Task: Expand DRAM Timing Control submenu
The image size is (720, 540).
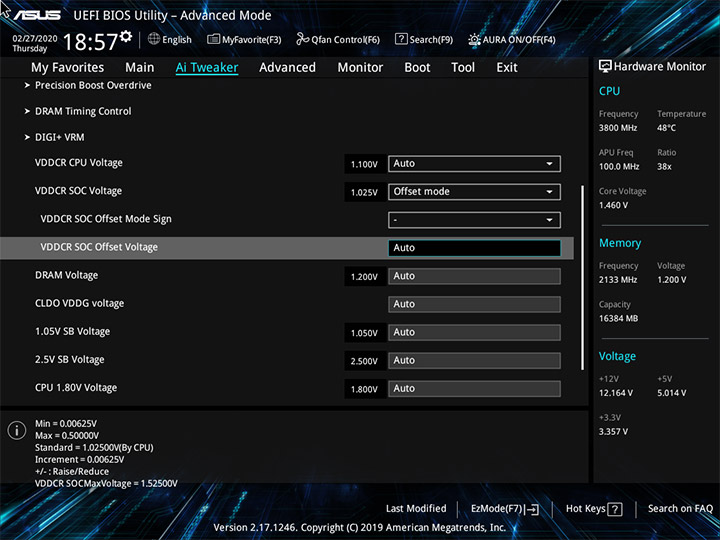Action: click(83, 111)
